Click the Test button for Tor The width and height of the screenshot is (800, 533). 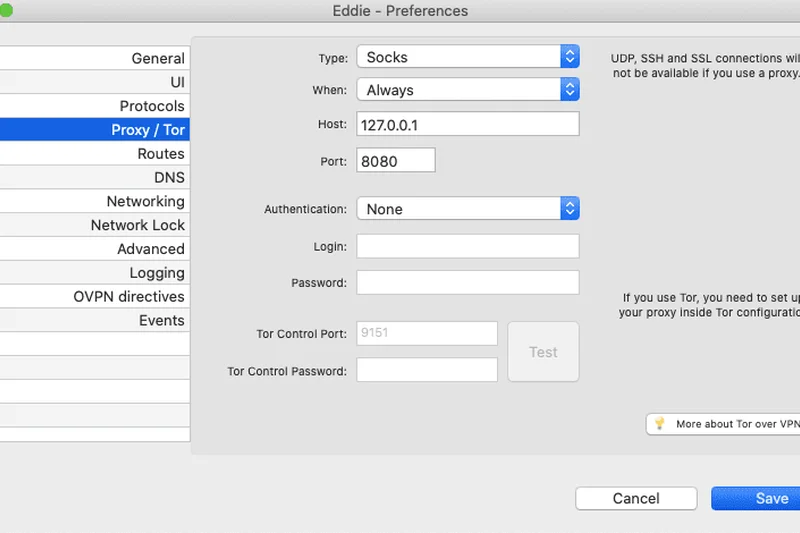pos(543,352)
